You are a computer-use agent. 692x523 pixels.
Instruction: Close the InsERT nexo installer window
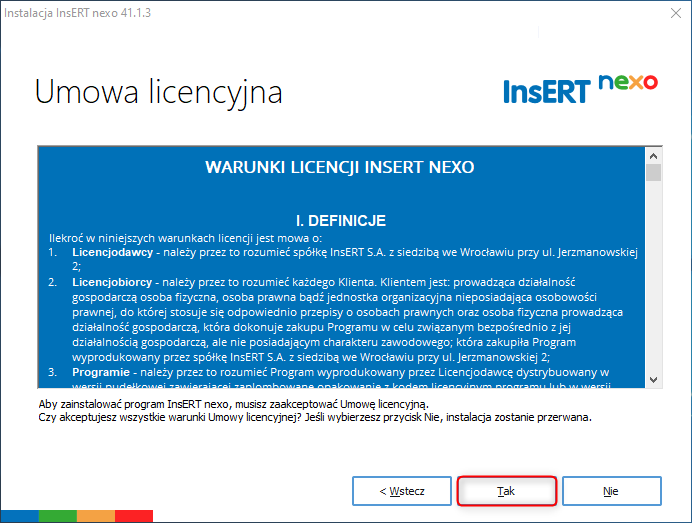[676, 13]
